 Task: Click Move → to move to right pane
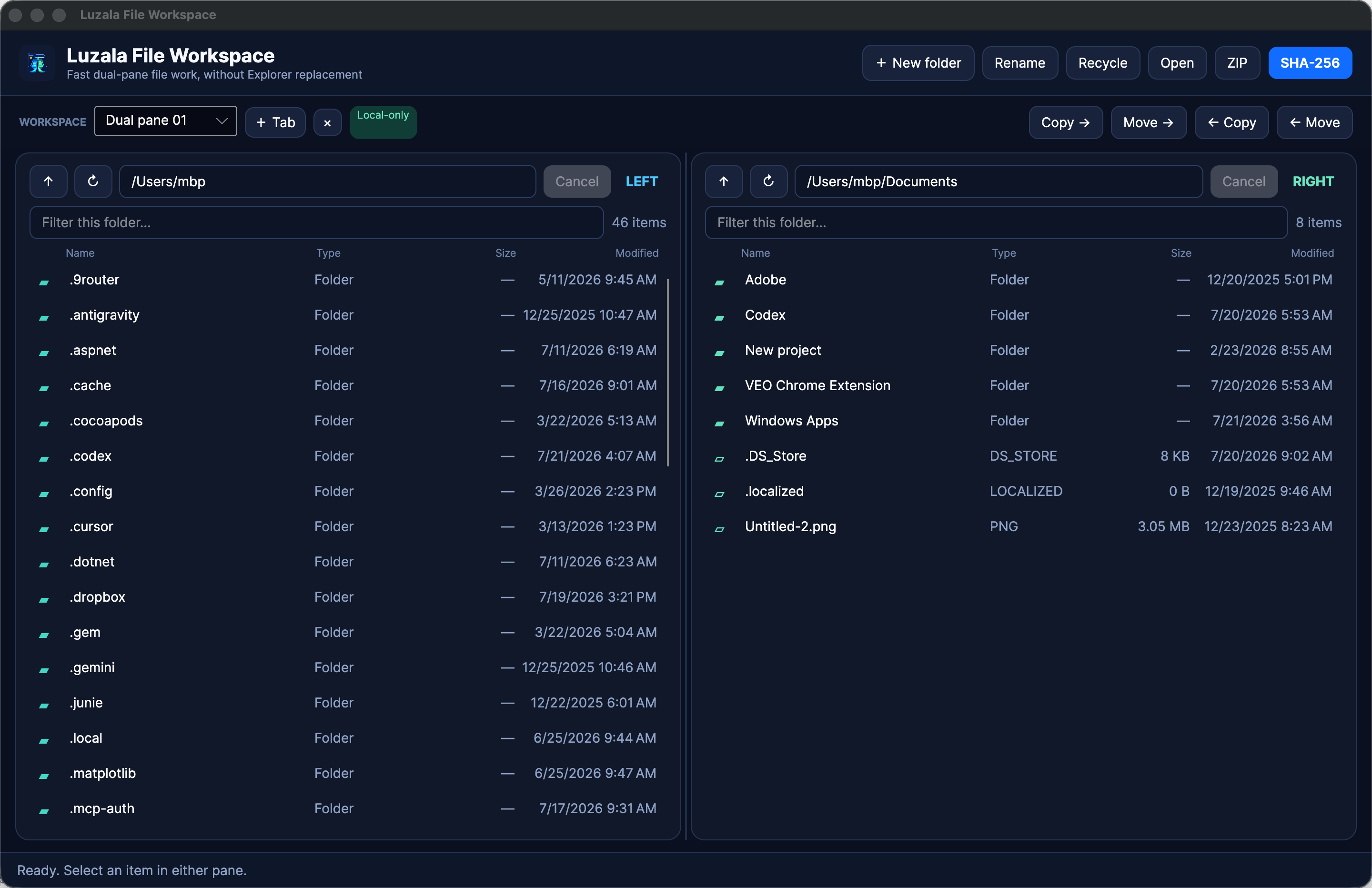tap(1148, 122)
